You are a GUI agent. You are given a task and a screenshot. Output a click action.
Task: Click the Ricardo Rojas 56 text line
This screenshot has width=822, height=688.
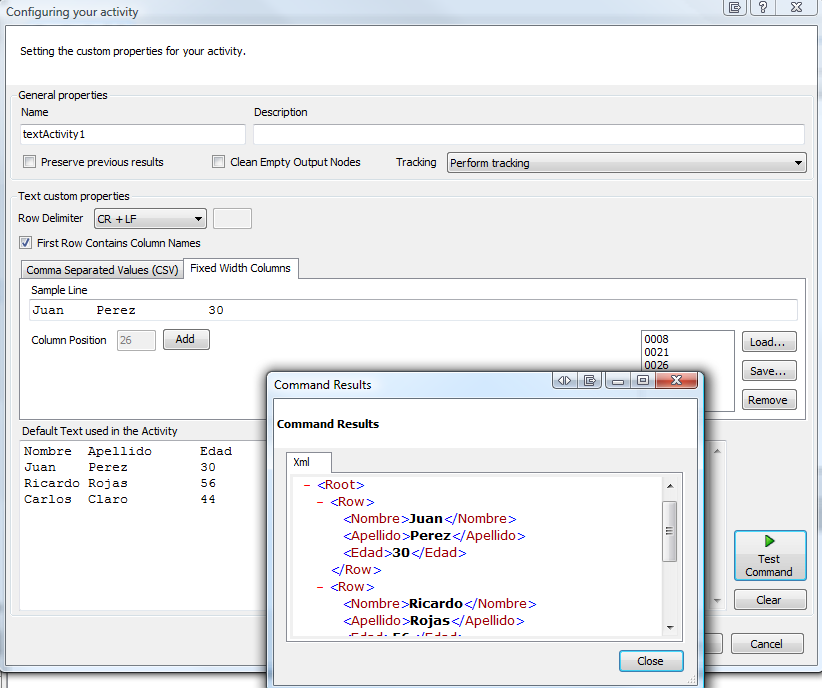coord(120,483)
